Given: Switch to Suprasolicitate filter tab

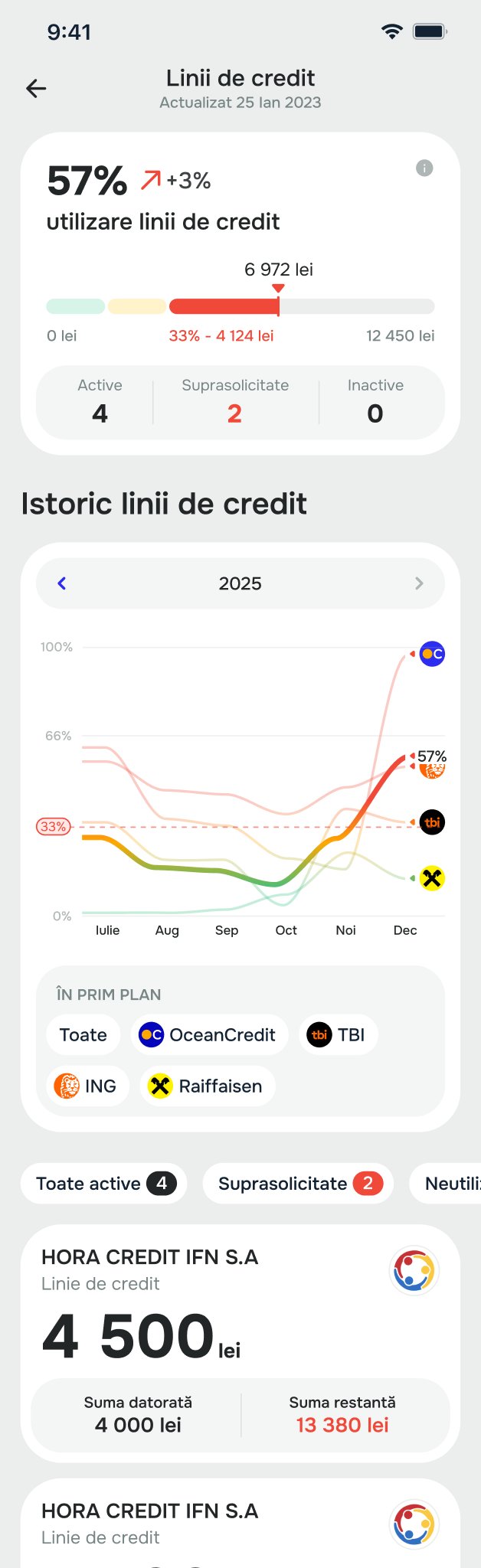Looking at the screenshot, I should coord(298,1184).
